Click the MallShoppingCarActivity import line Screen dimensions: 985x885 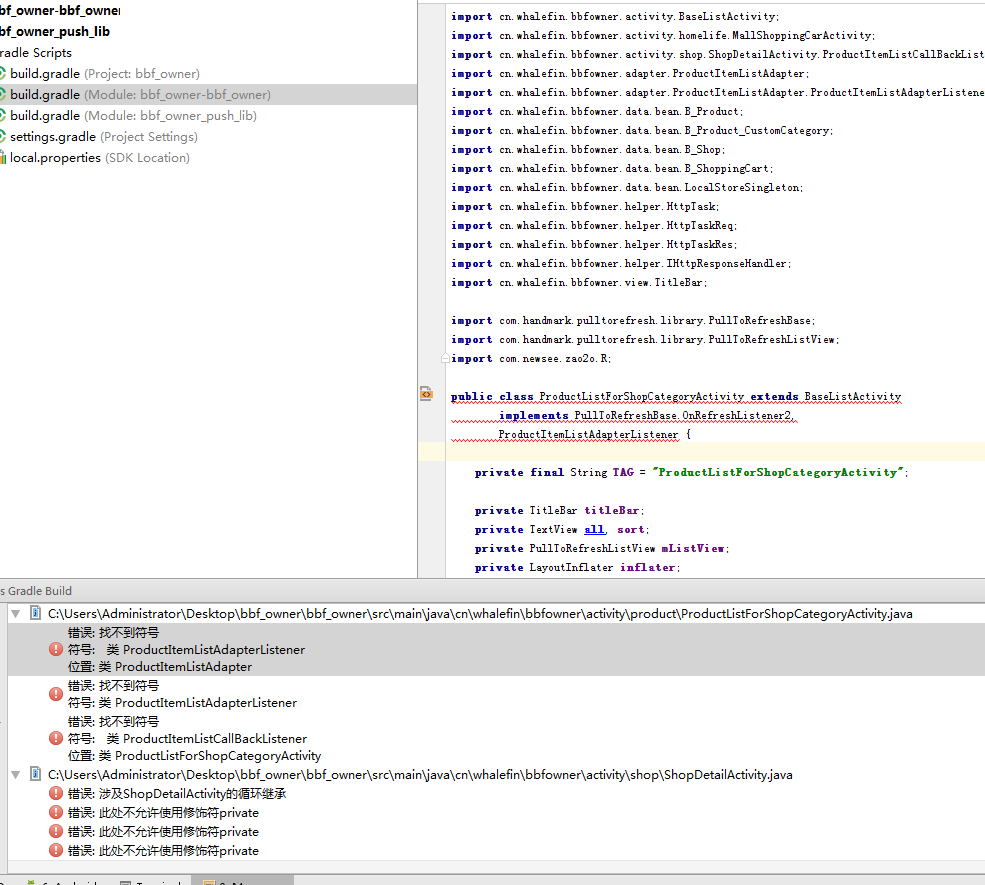click(x=663, y=35)
